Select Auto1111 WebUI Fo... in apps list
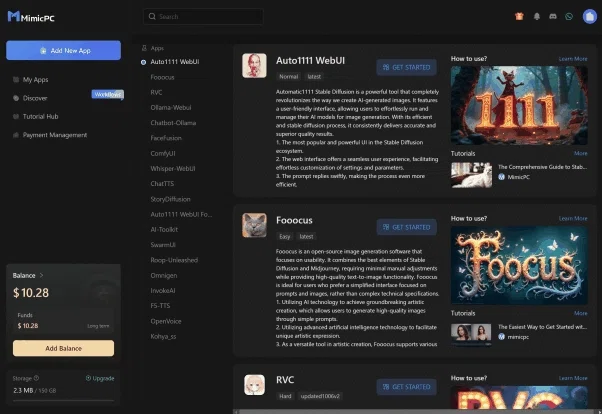 click(181, 214)
